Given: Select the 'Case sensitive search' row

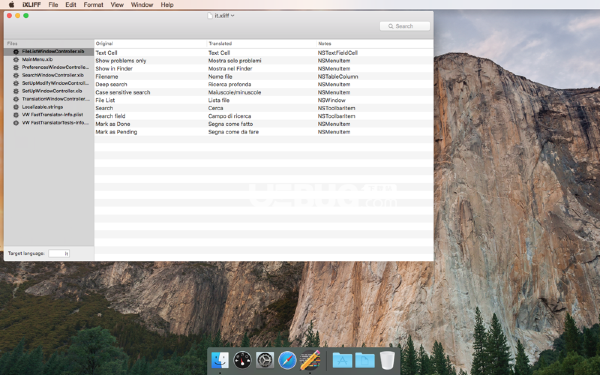Looking at the screenshot, I should pos(264,92).
